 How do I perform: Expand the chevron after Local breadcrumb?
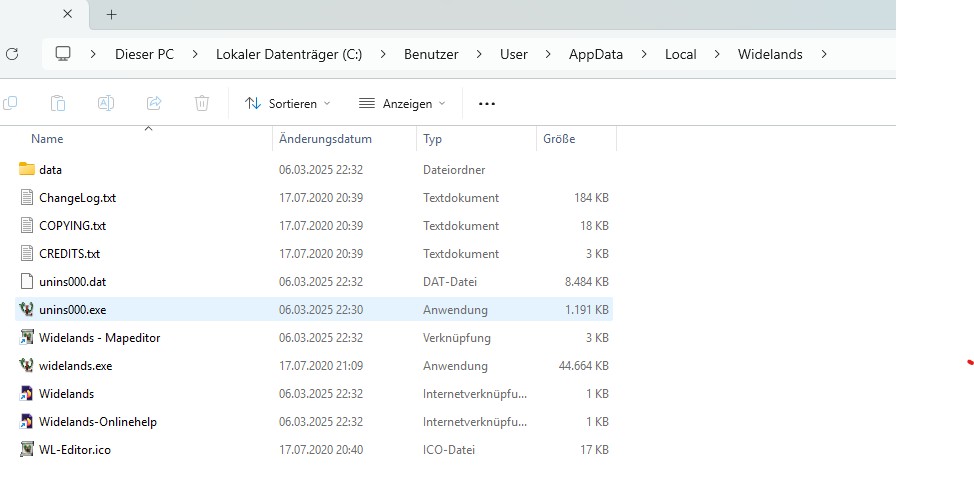(x=717, y=55)
